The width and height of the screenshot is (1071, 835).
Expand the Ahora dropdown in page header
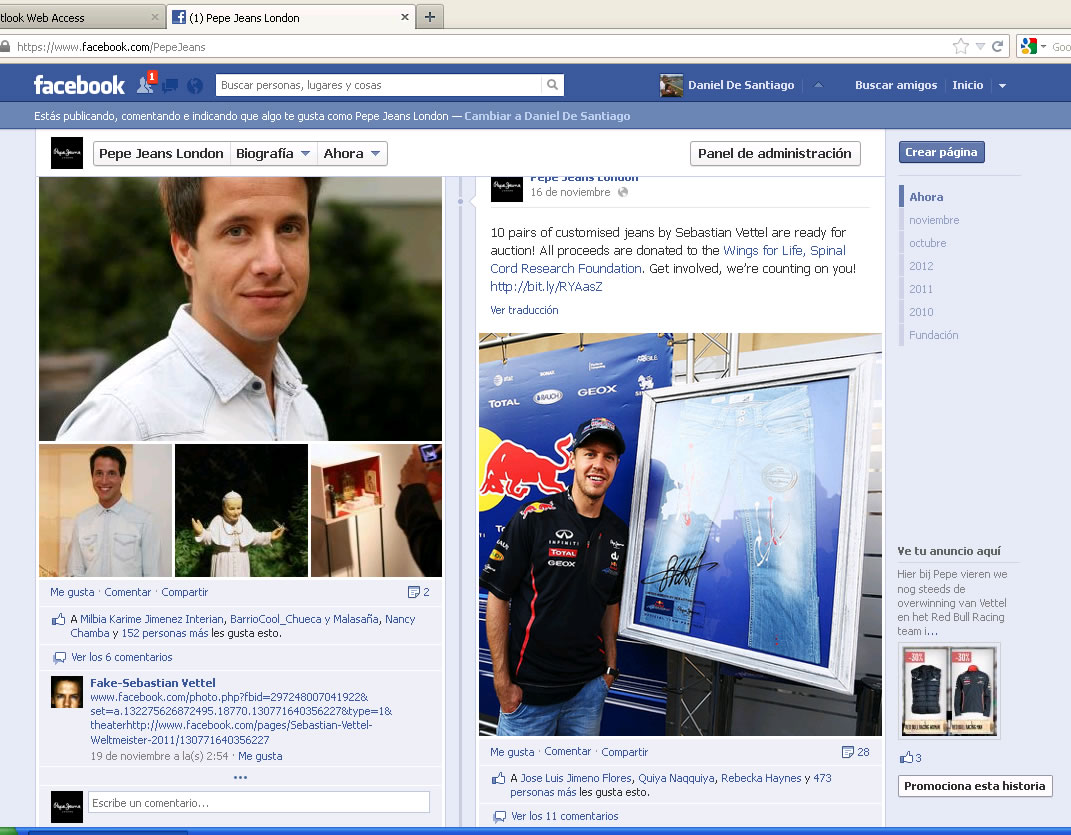click(x=352, y=153)
